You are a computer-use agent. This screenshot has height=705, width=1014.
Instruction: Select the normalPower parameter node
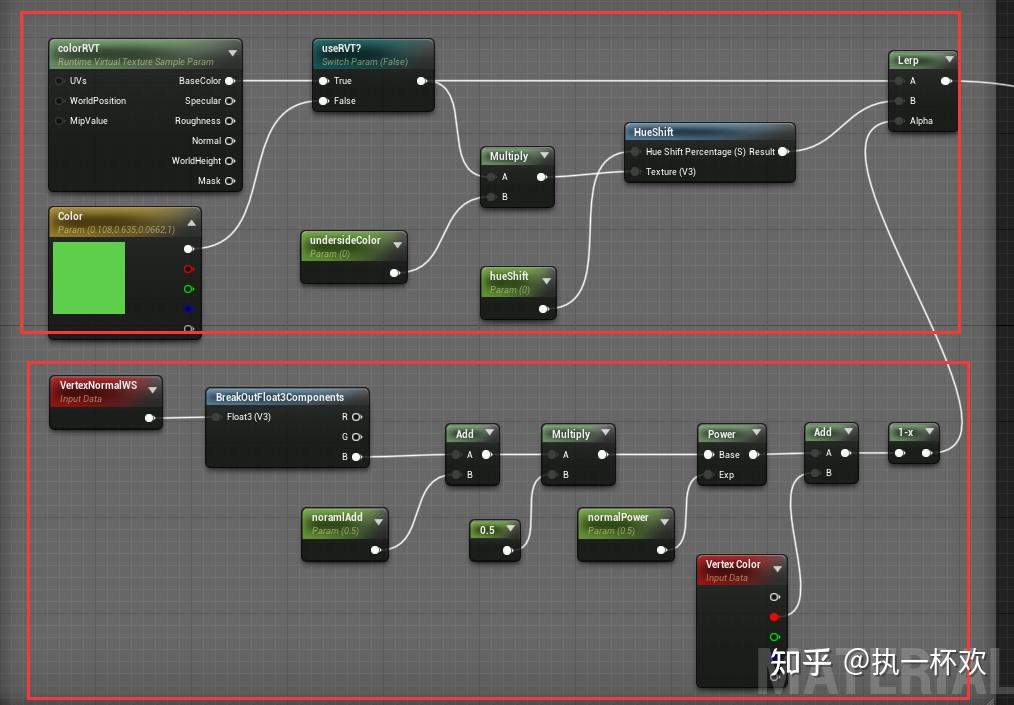coord(615,518)
